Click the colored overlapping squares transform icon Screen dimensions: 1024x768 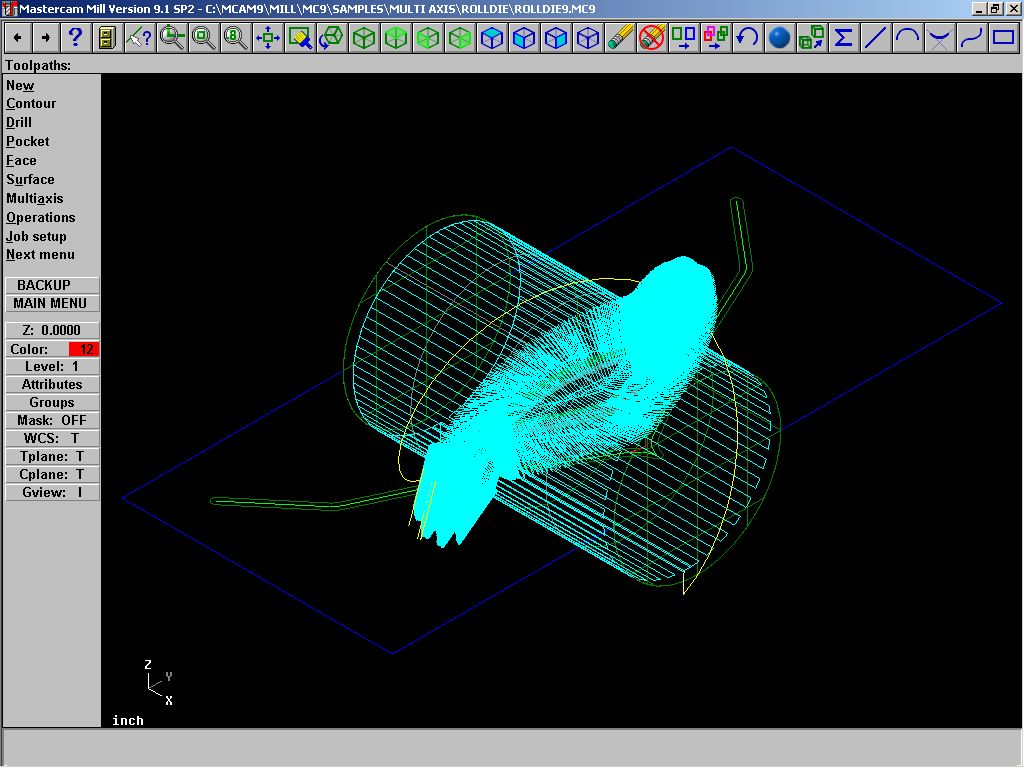point(716,38)
